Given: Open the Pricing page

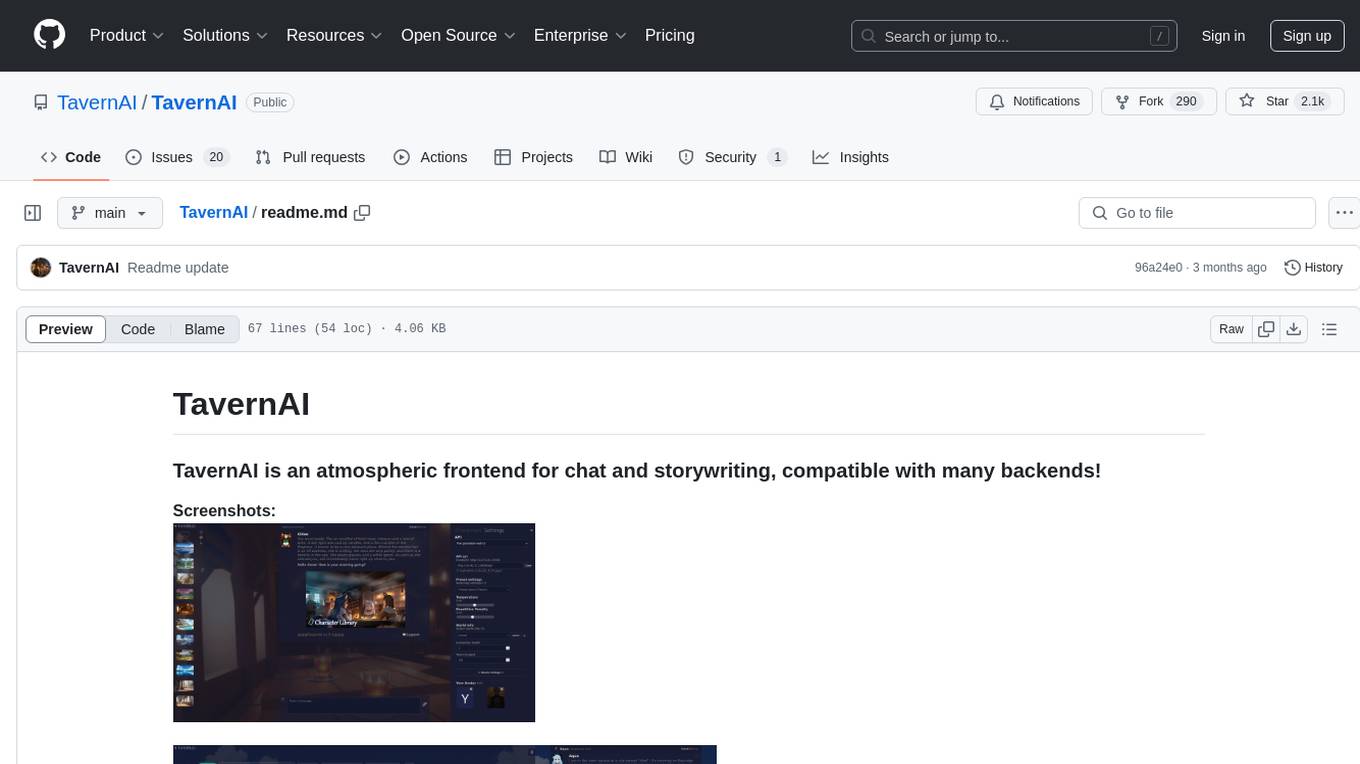Looking at the screenshot, I should (670, 35).
